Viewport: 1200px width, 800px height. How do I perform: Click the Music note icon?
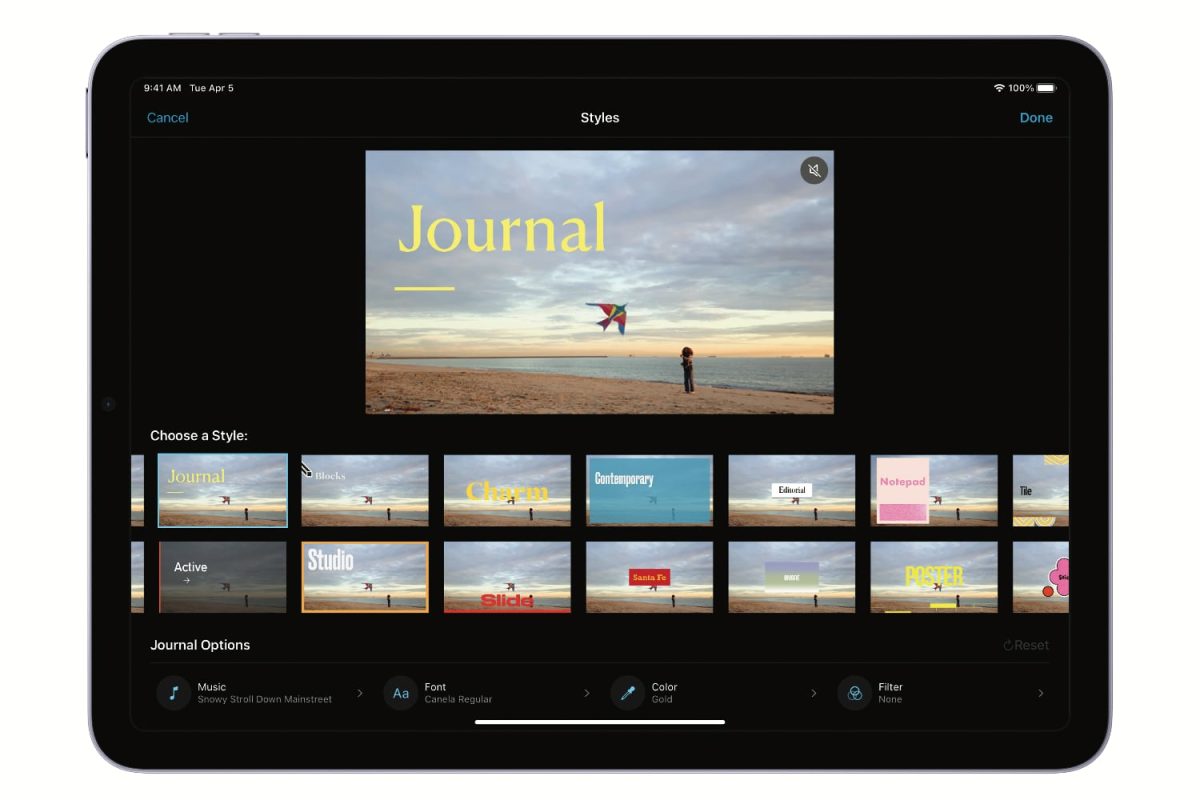coord(173,693)
